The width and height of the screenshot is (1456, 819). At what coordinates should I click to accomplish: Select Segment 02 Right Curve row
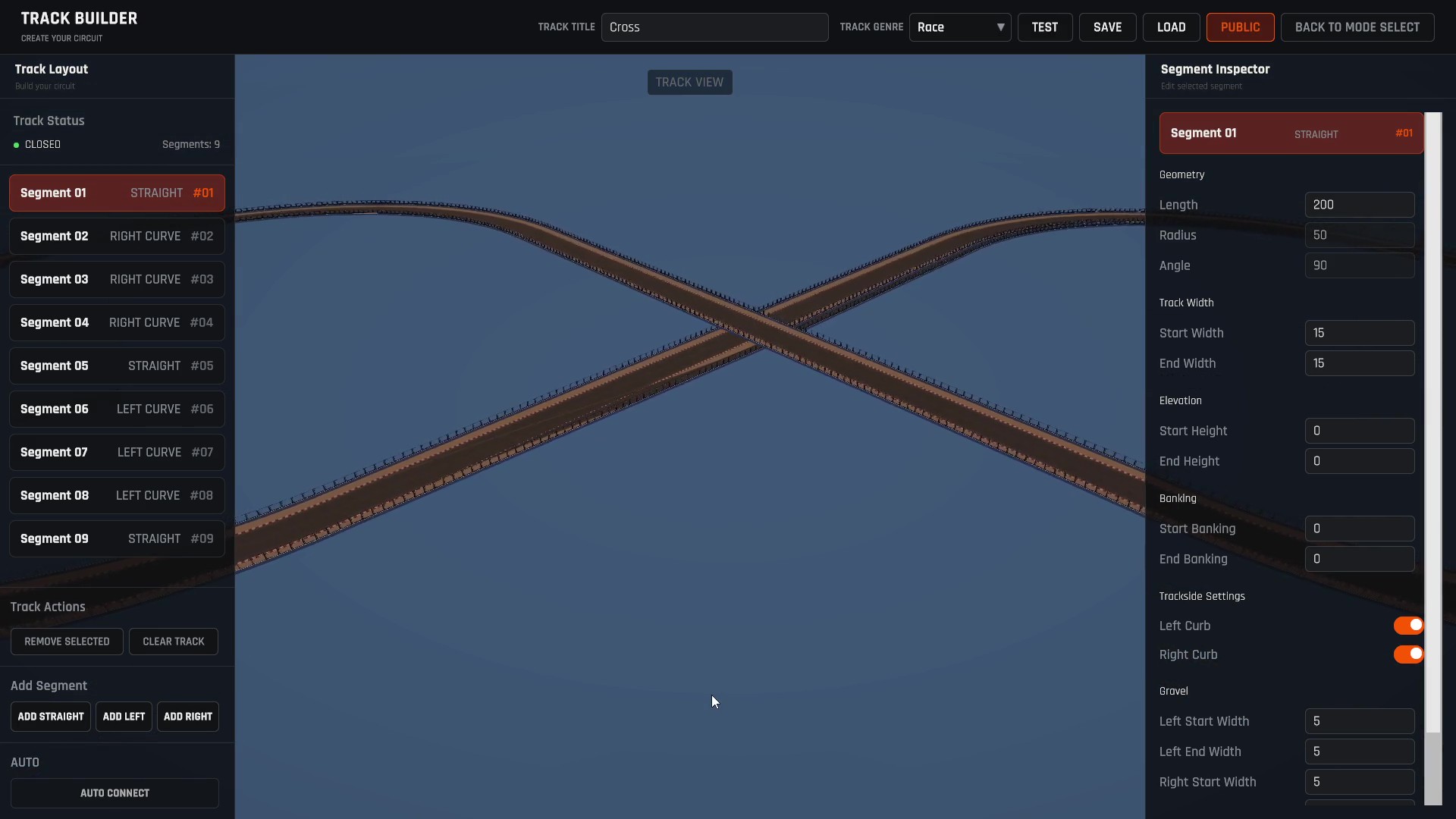tap(117, 237)
